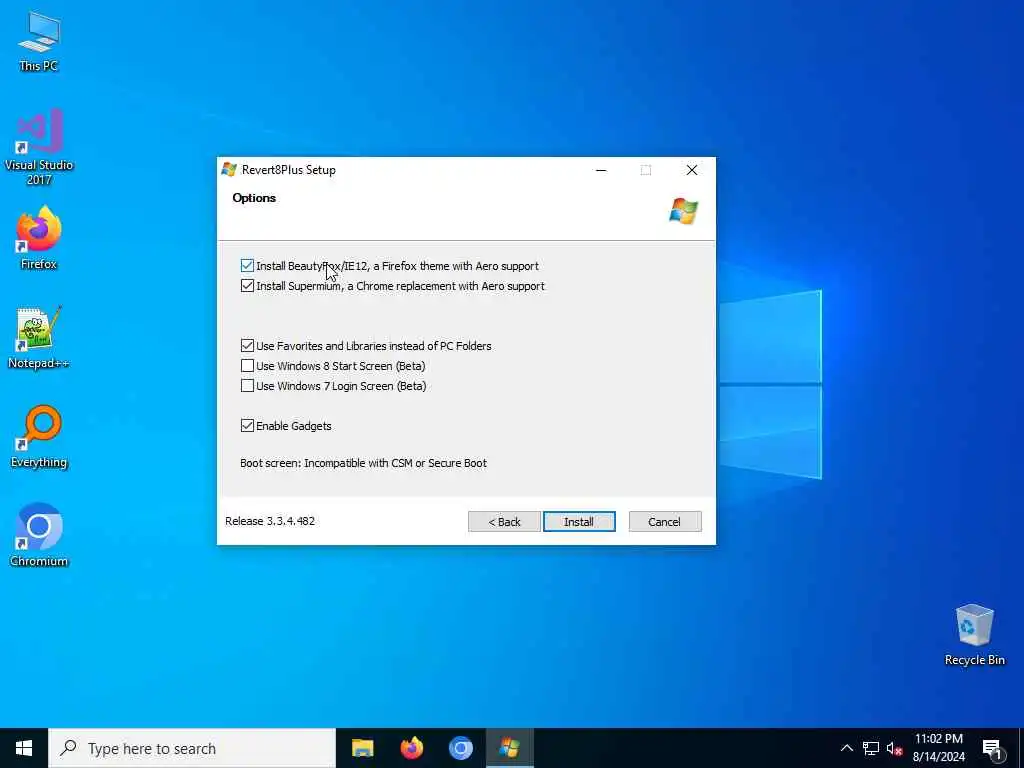The width and height of the screenshot is (1024, 768).
Task: Switch to Revert8Plus Setup taskbar icon
Action: tap(509, 748)
